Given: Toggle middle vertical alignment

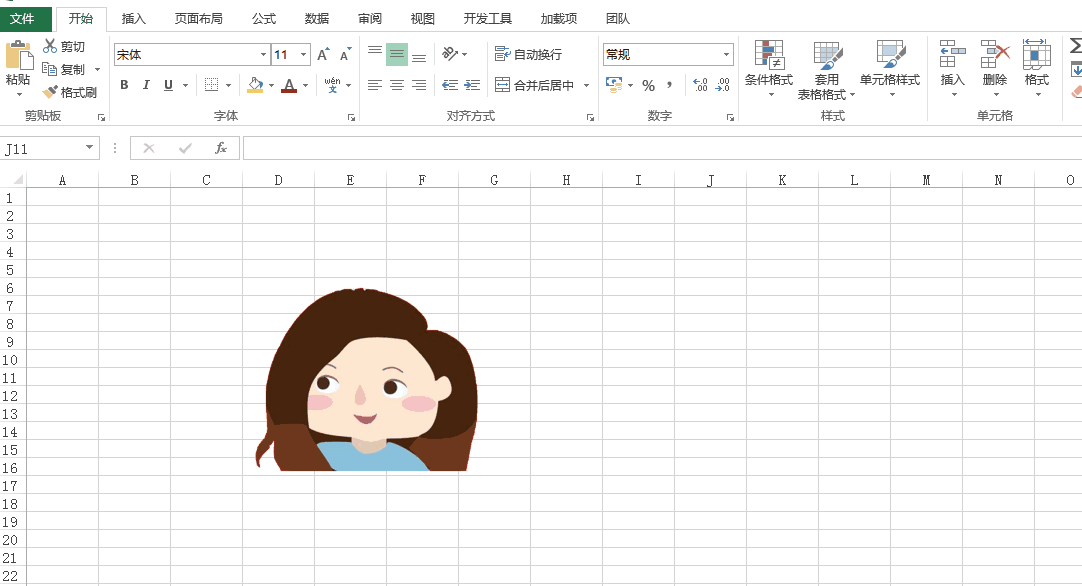Looking at the screenshot, I should pyautogui.click(x=397, y=54).
